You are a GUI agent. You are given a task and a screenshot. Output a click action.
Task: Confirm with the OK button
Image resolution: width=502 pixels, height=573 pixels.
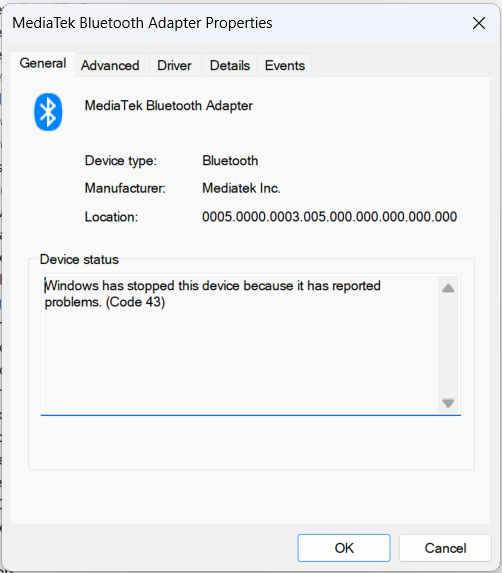click(344, 548)
